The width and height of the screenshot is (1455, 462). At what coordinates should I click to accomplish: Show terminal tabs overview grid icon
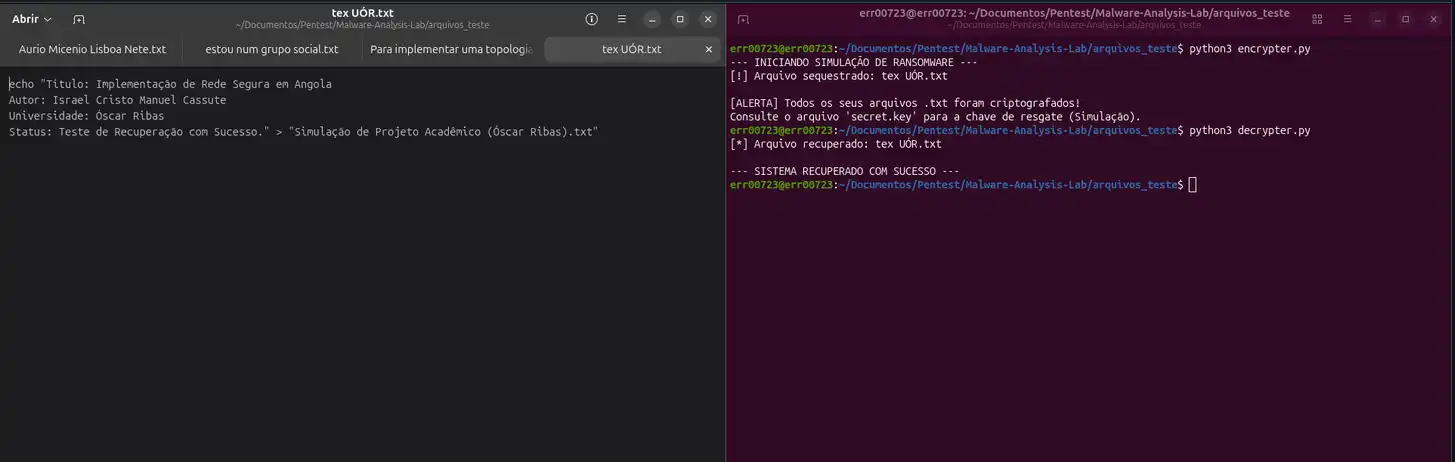click(1316, 19)
